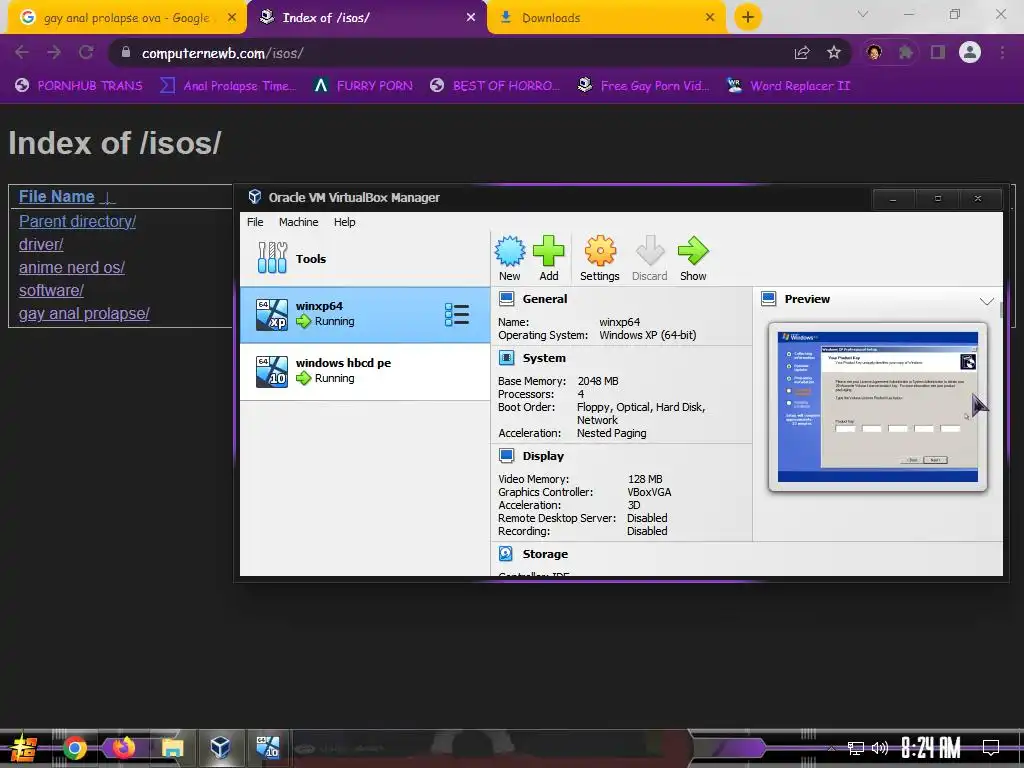Switch to the Downloads tab
The width and height of the screenshot is (1024, 768).
[x=607, y=18]
